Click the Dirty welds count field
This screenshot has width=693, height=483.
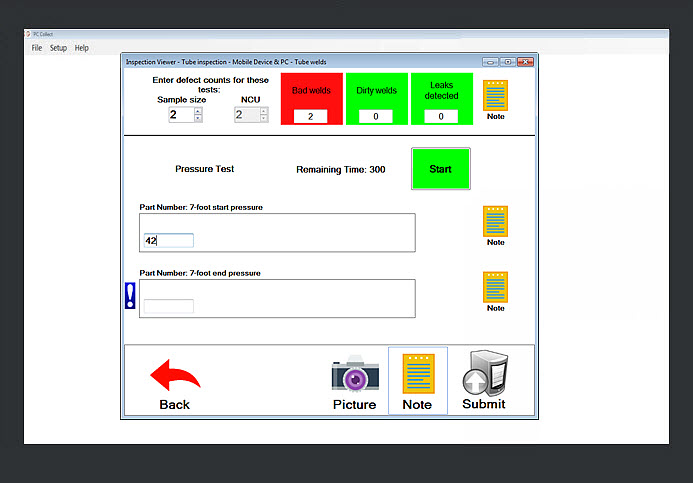pos(375,117)
